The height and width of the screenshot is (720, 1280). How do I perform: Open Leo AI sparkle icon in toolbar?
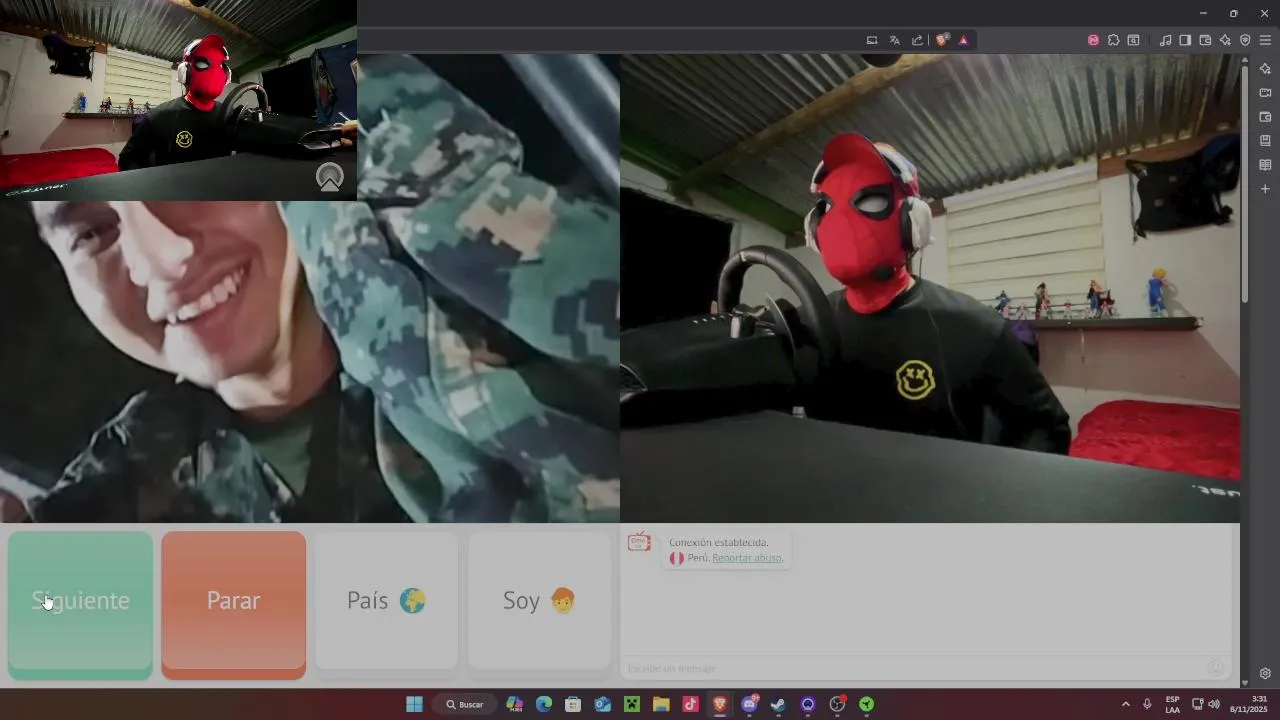coord(1225,40)
